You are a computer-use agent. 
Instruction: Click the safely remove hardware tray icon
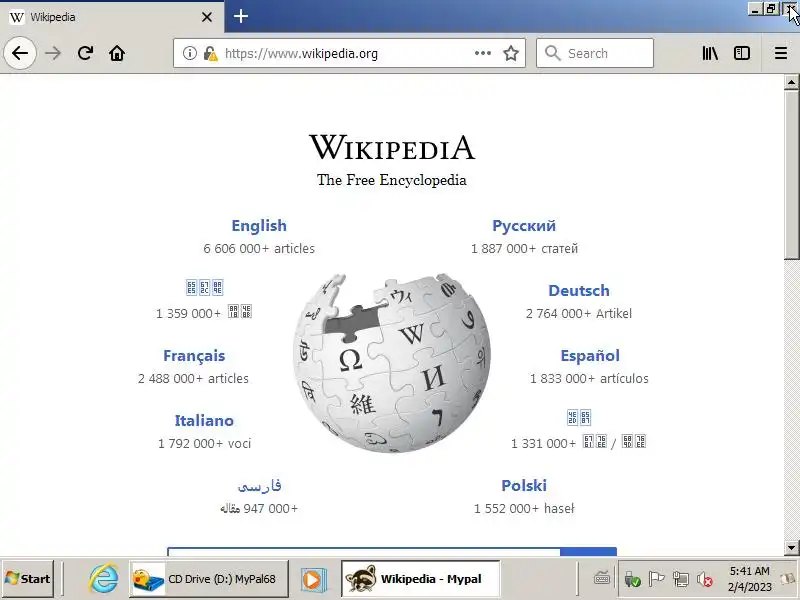click(632, 579)
